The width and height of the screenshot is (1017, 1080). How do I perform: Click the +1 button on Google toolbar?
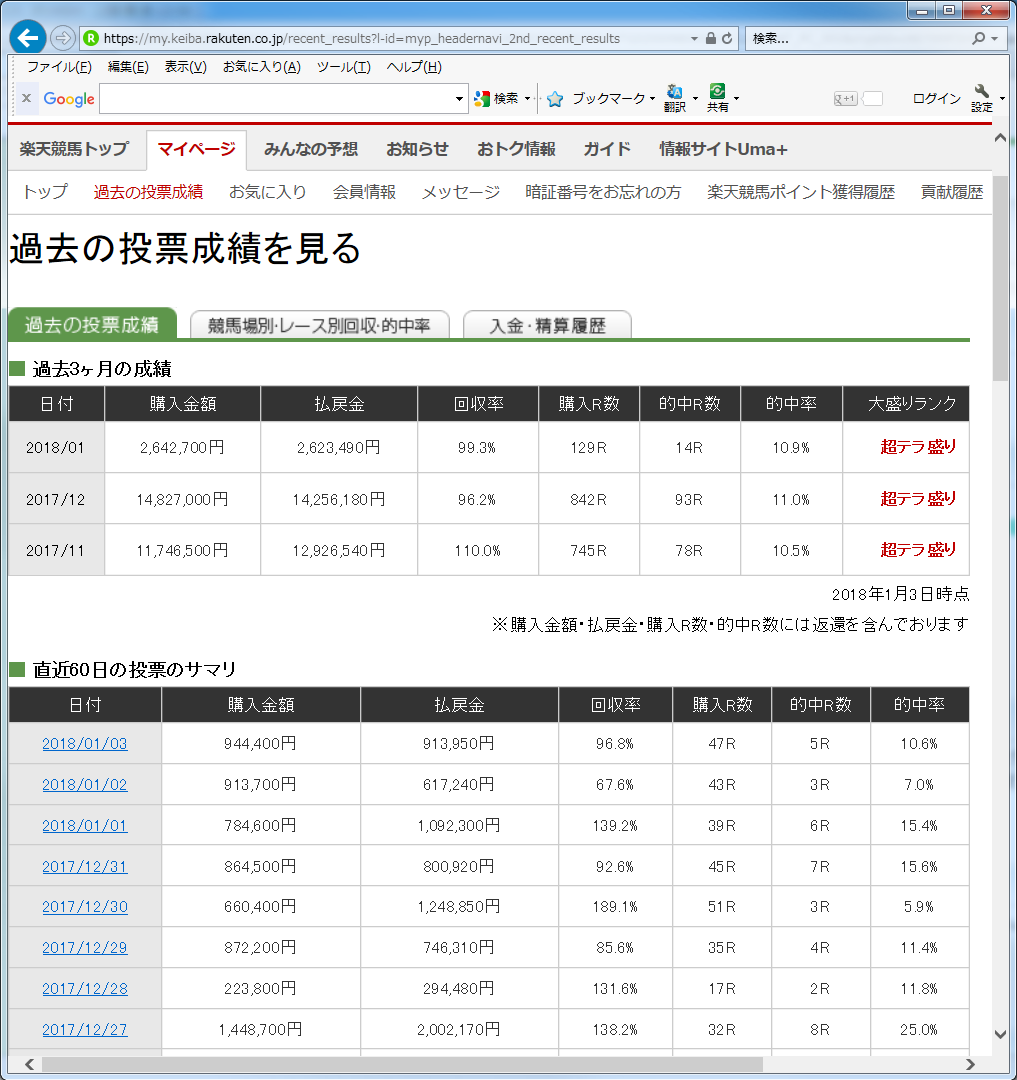(x=845, y=98)
